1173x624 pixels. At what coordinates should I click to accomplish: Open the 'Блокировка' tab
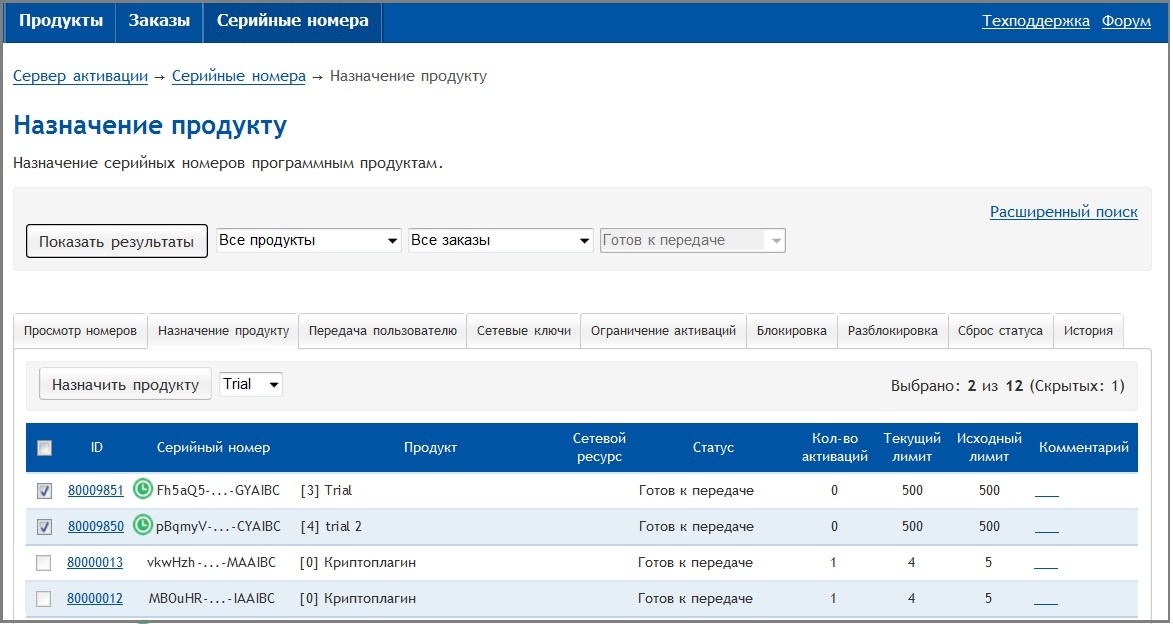791,331
